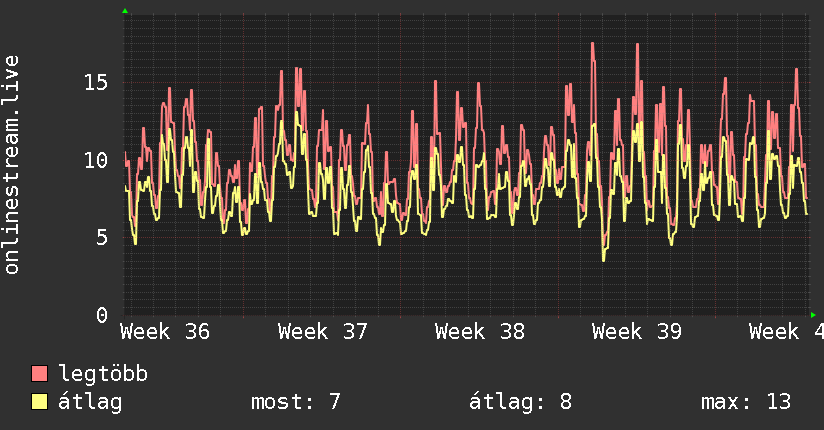This screenshot has height=430, width=824.
Task: Click the 'átlag: 8' average value
Action: [520, 402]
